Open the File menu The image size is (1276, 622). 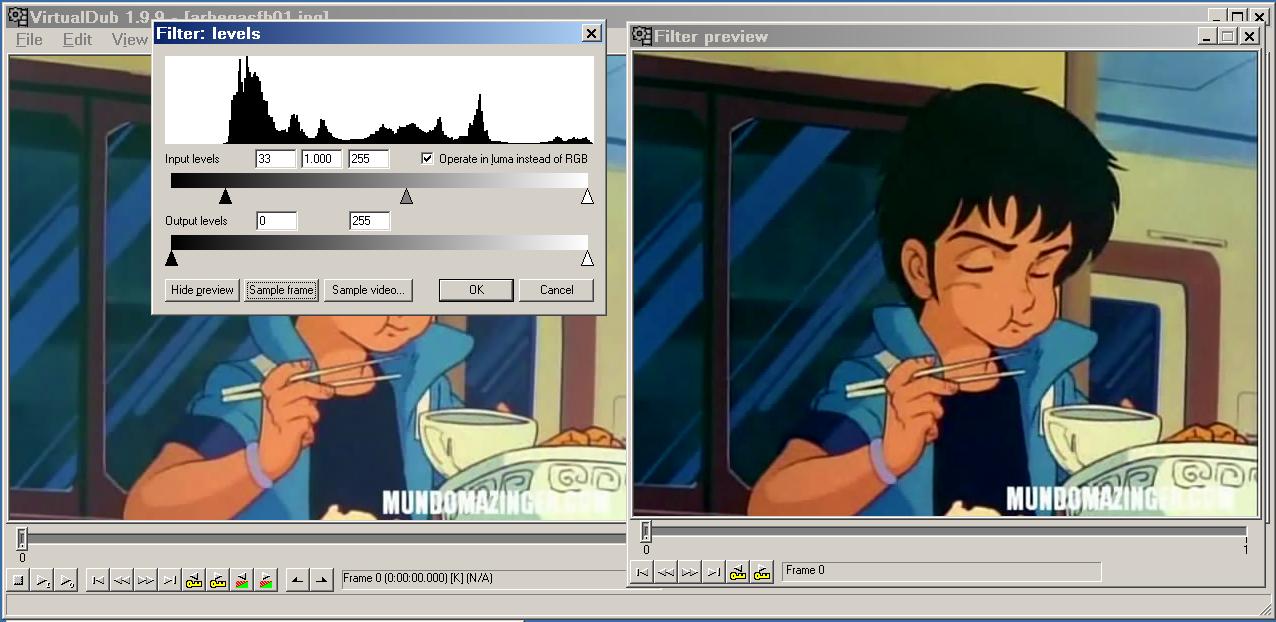click(29, 40)
